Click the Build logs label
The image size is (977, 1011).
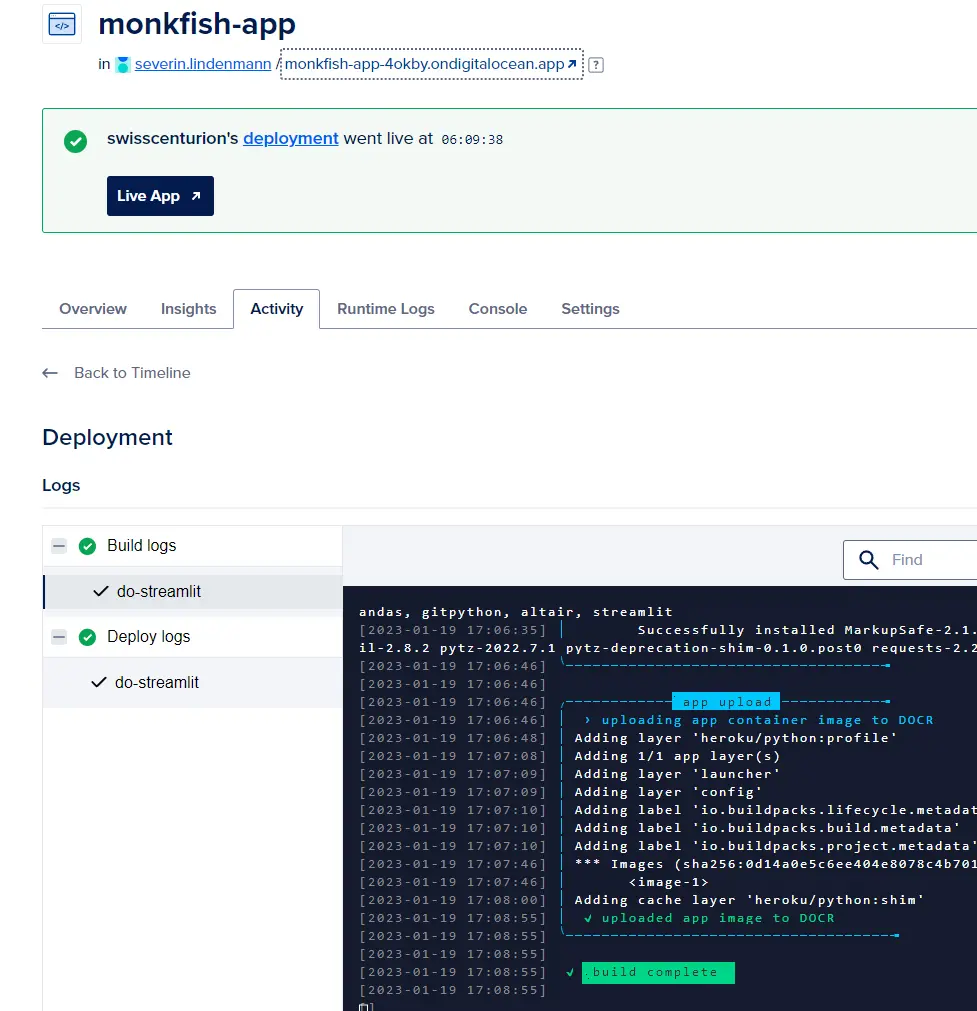tap(141, 545)
